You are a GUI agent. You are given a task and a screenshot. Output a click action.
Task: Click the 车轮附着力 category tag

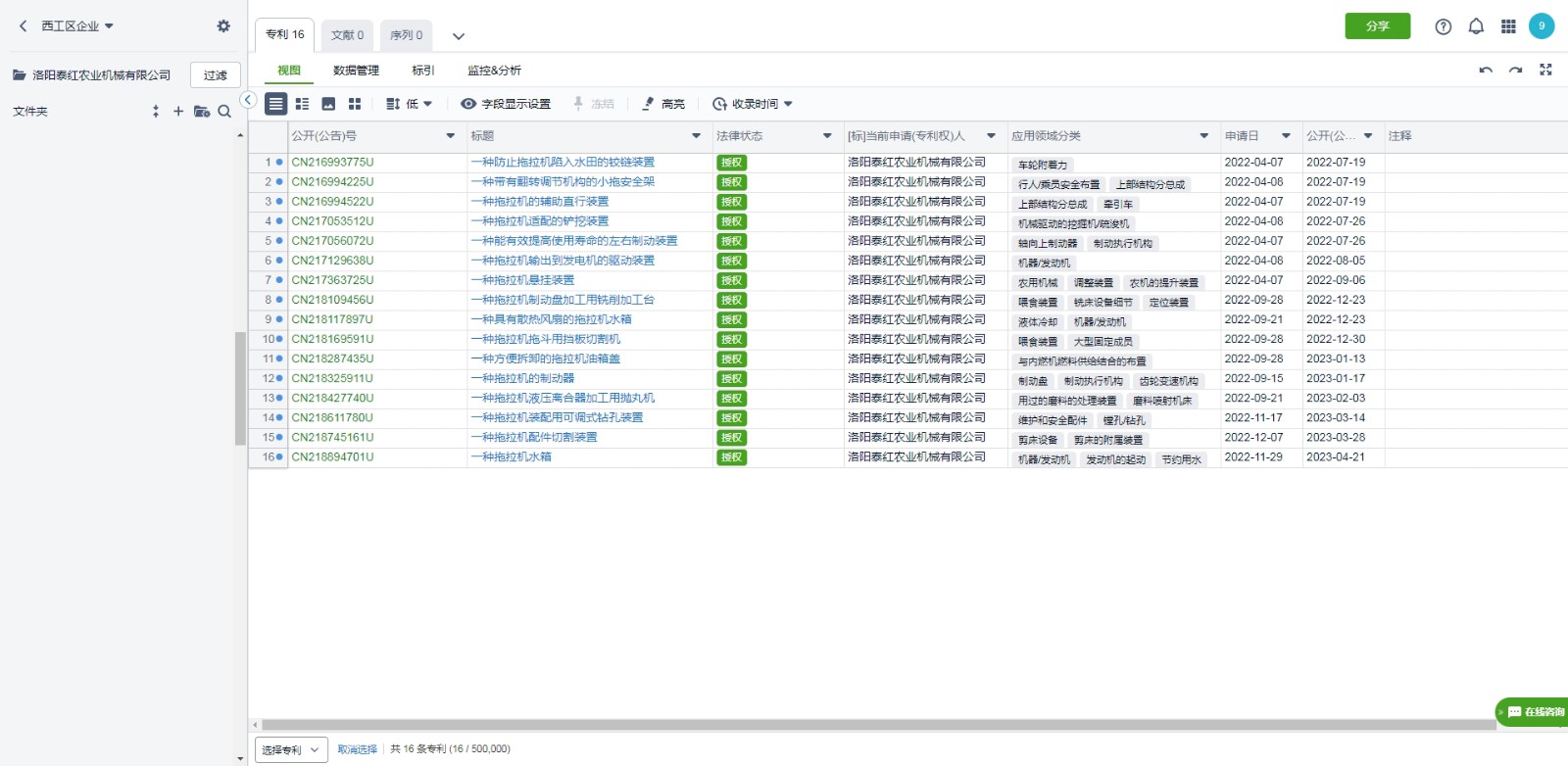[x=1043, y=165]
